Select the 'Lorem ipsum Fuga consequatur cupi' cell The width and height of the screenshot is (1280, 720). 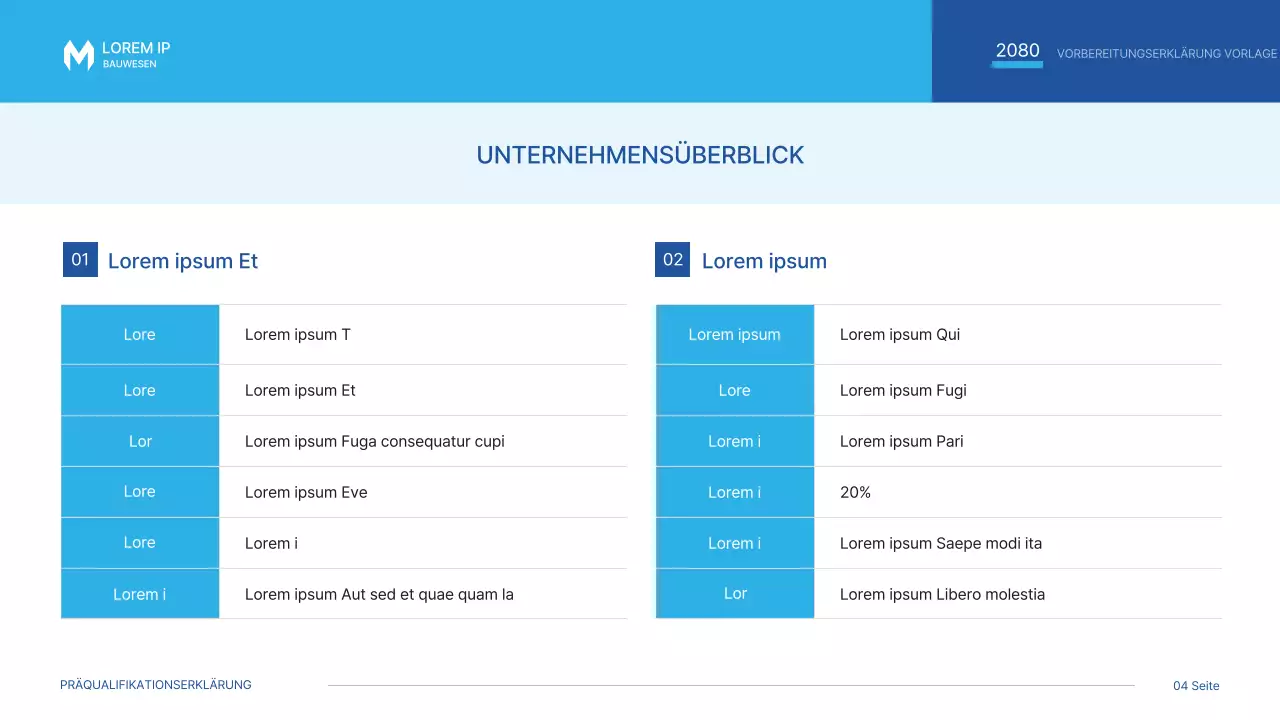375,441
